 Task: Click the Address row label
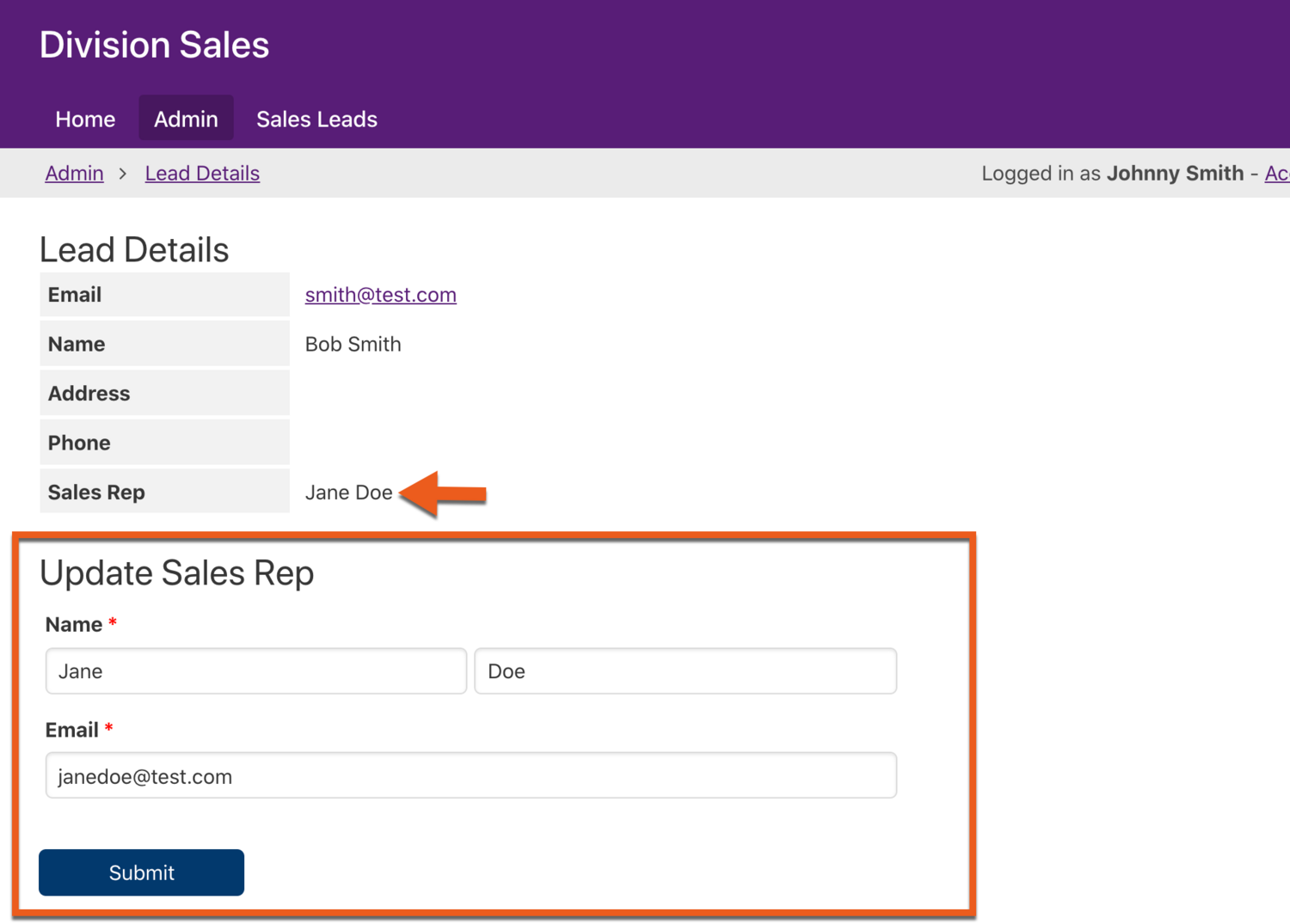click(89, 394)
